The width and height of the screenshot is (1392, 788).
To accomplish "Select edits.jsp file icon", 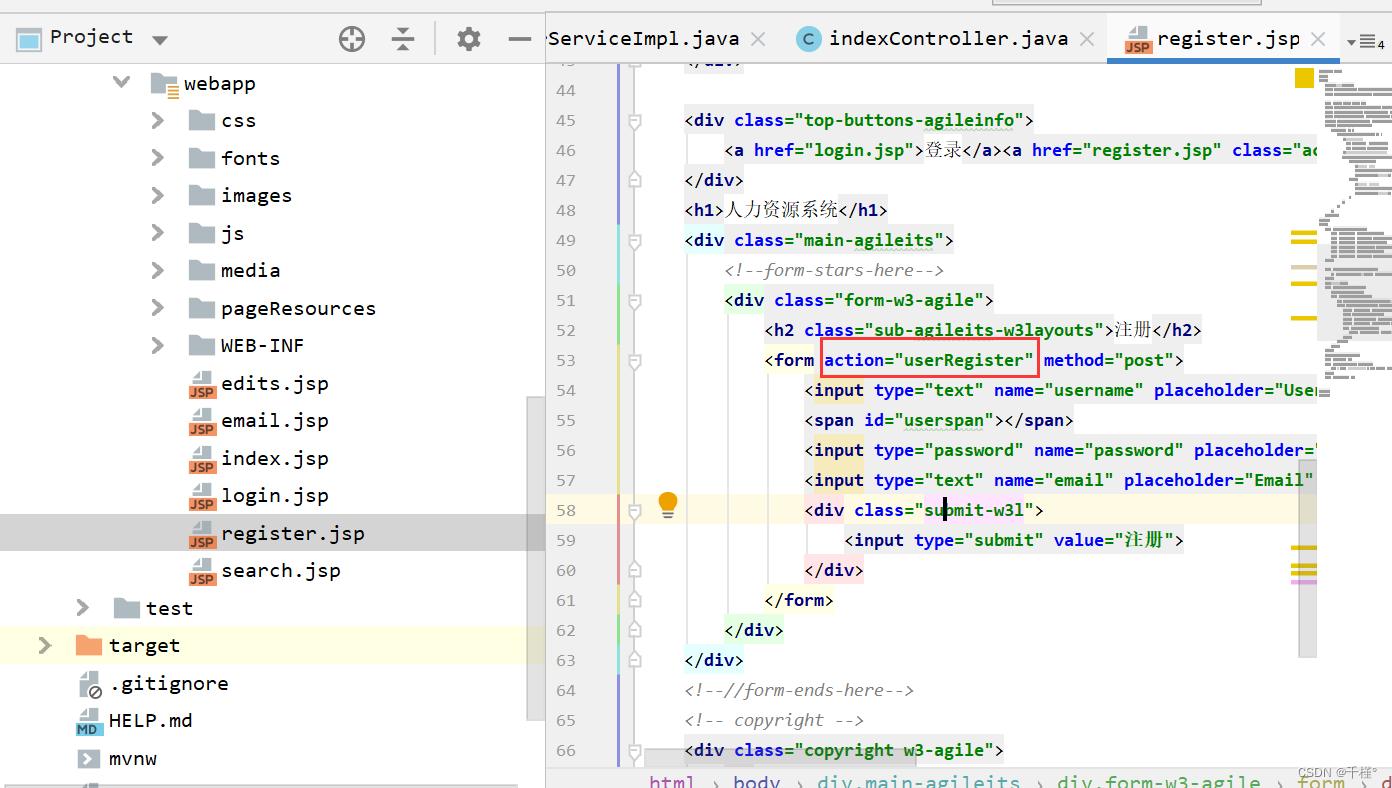I will click(x=203, y=384).
